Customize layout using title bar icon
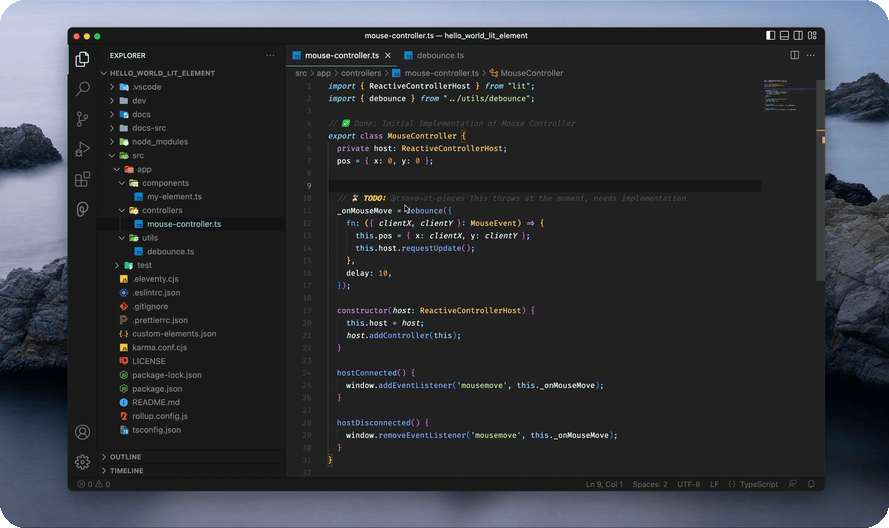The image size is (889, 528). pyautogui.click(x=812, y=36)
